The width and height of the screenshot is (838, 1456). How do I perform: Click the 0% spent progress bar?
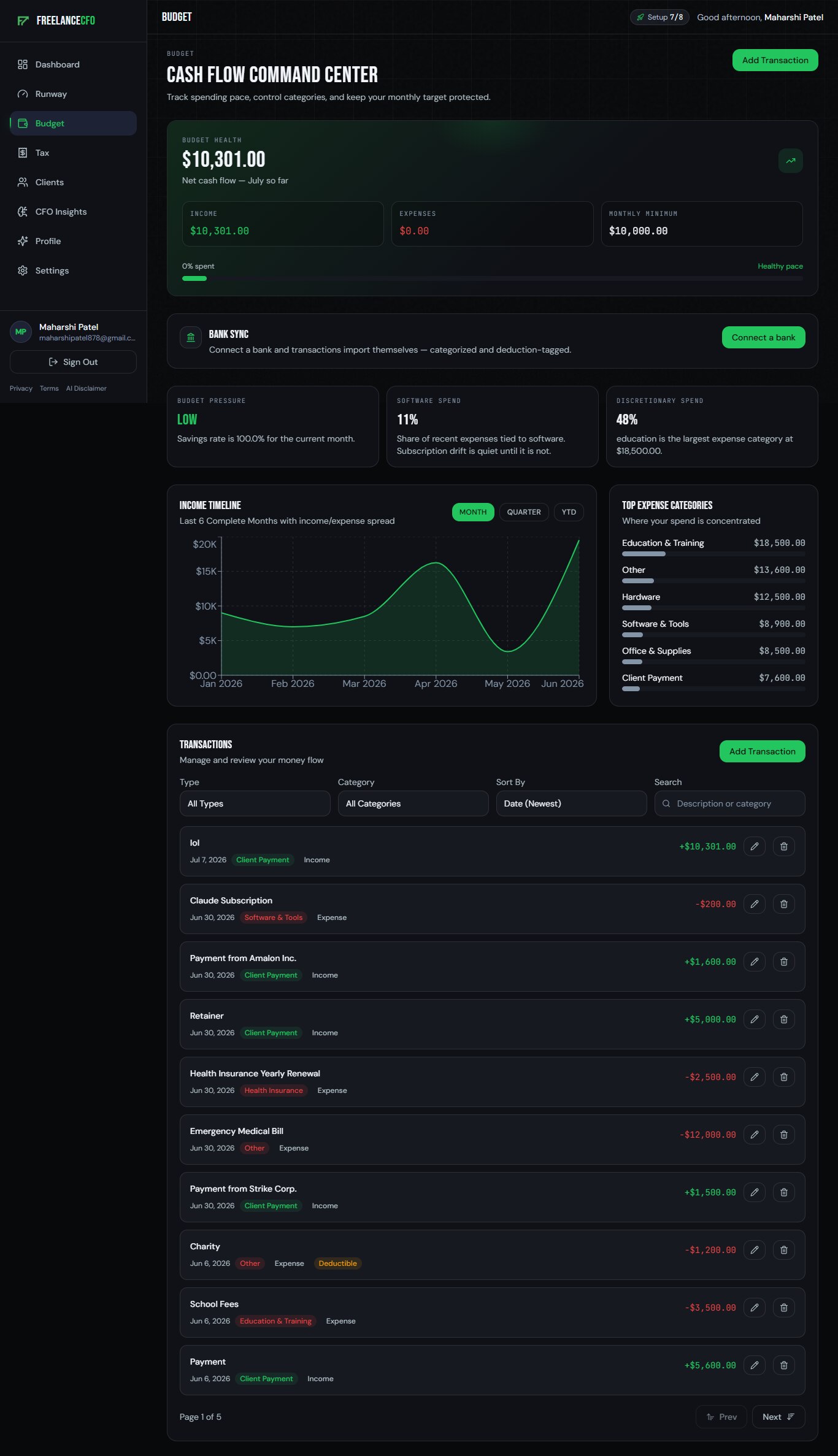[493, 278]
